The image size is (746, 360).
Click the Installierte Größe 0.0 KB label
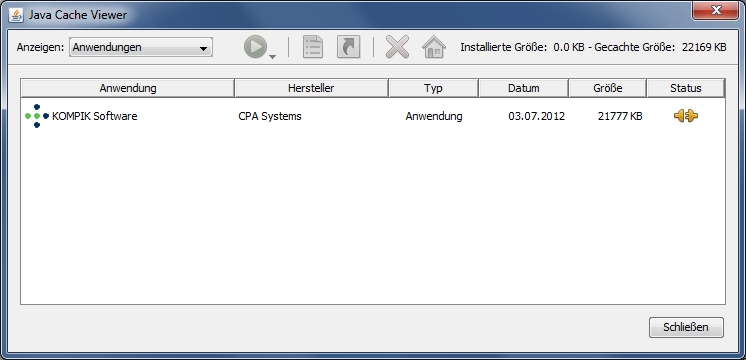pyautogui.click(x=522, y=47)
